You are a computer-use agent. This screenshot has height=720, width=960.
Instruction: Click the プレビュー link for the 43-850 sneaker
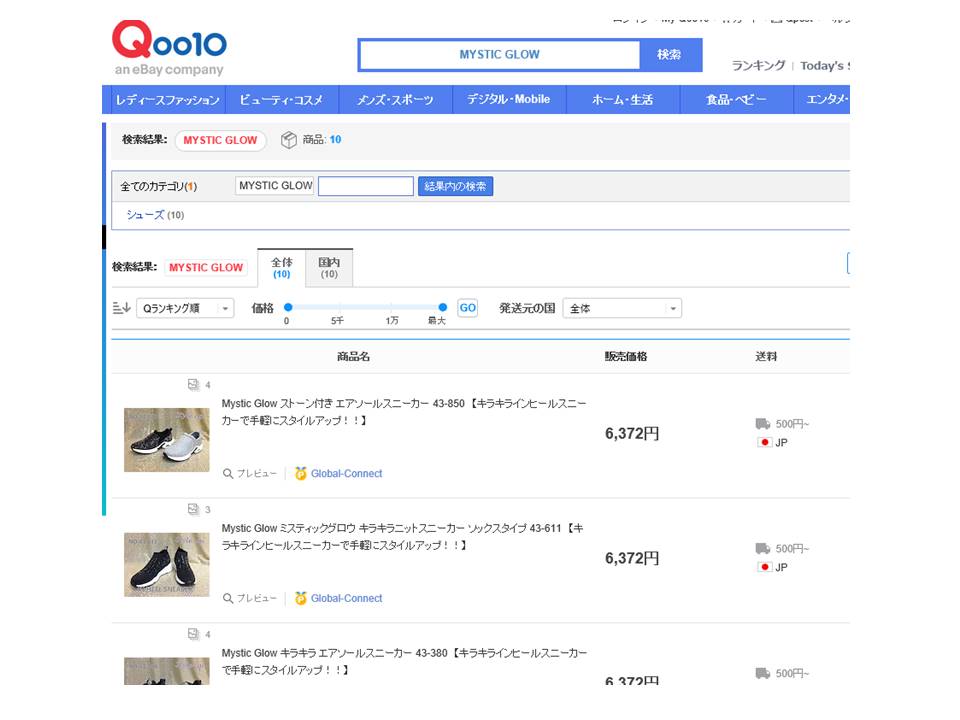[257, 474]
